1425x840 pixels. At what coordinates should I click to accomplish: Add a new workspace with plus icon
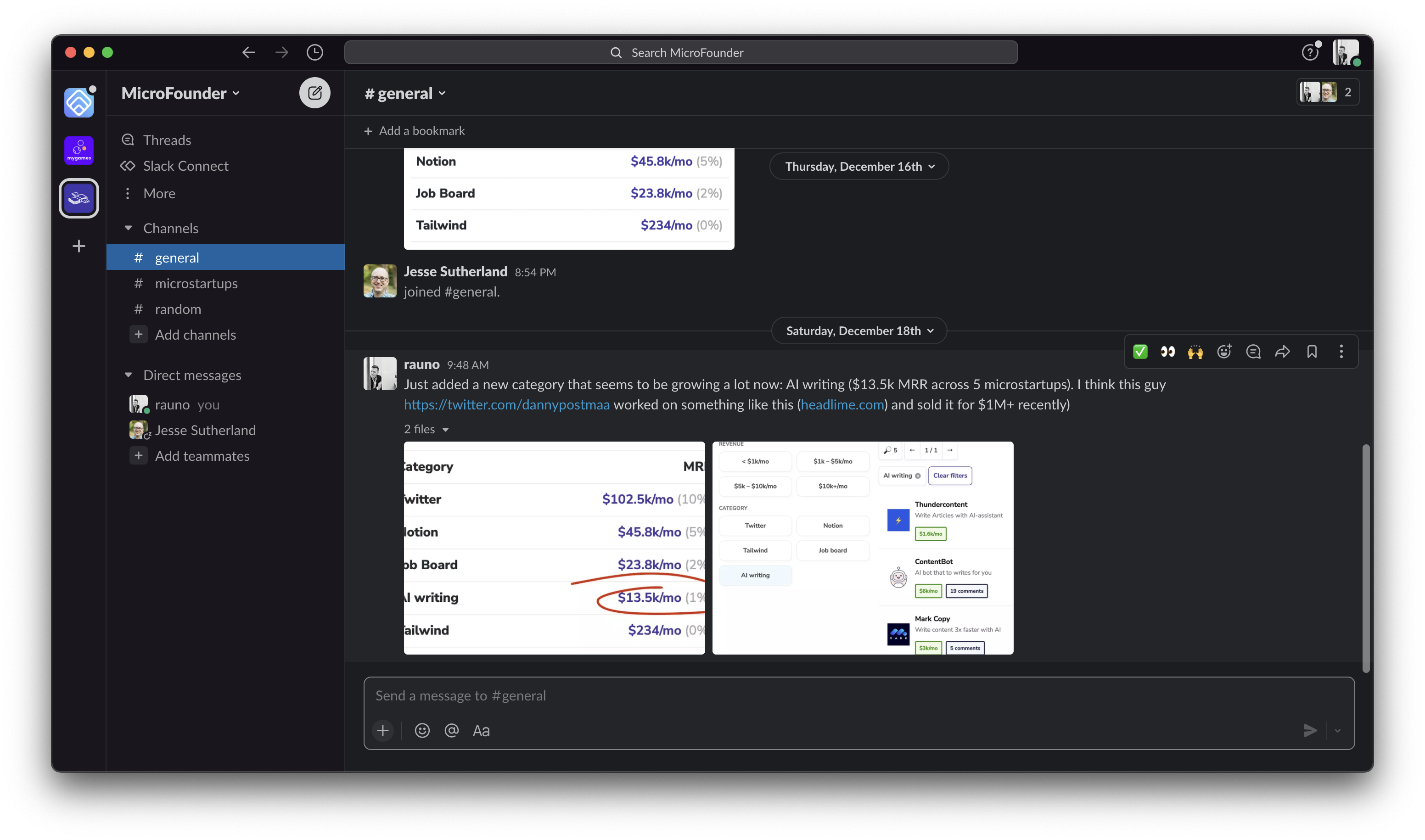point(79,246)
